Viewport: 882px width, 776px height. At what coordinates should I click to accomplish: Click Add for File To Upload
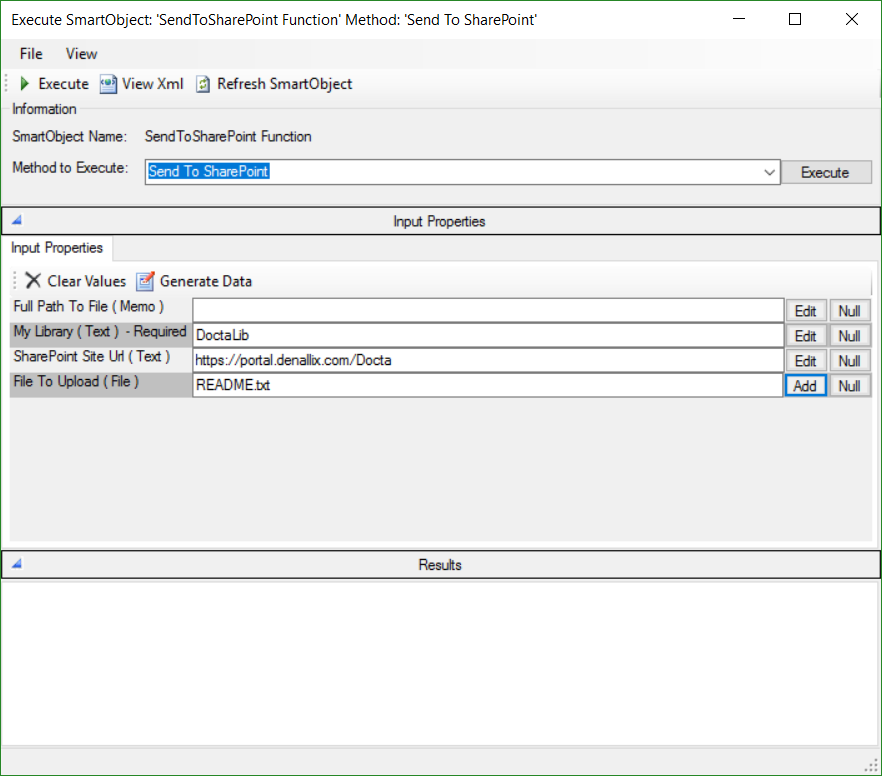pyautogui.click(x=805, y=385)
